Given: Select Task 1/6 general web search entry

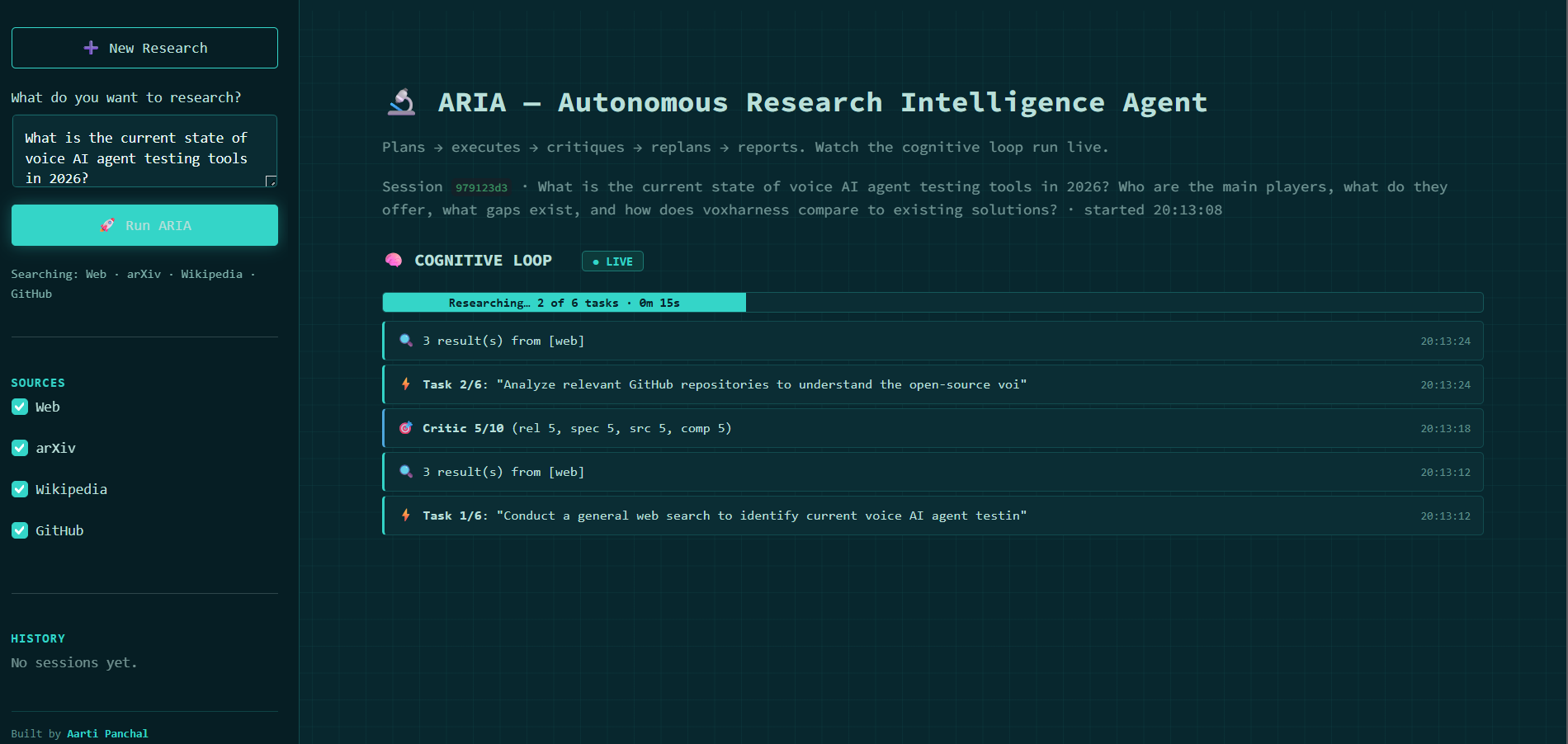Looking at the screenshot, I should [933, 516].
